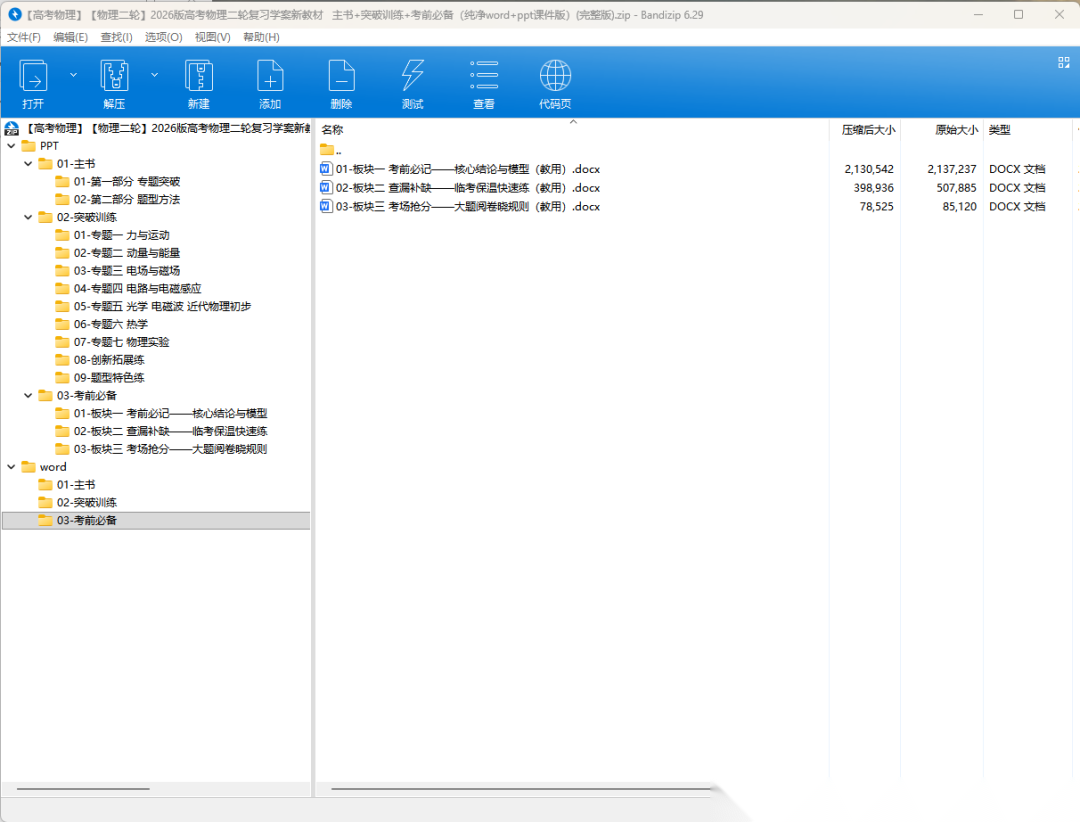Open the 选项(O) menu
The image size is (1080, 822).
point(163,37)
